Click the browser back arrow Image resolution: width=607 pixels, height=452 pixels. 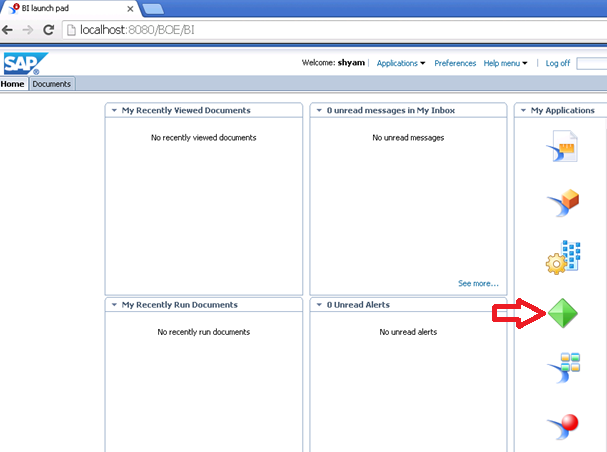8,30
